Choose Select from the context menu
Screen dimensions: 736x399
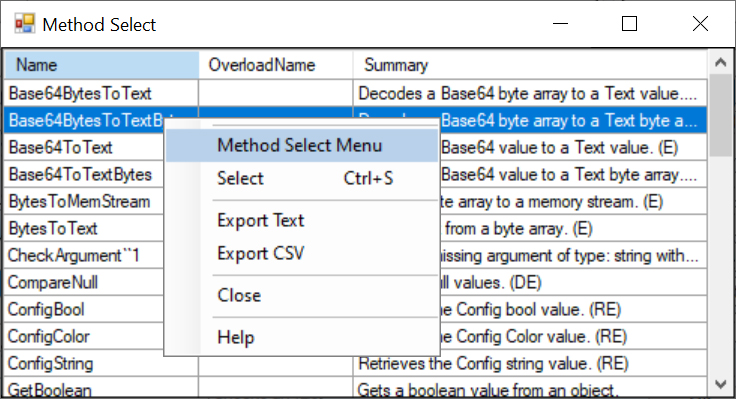302,178
